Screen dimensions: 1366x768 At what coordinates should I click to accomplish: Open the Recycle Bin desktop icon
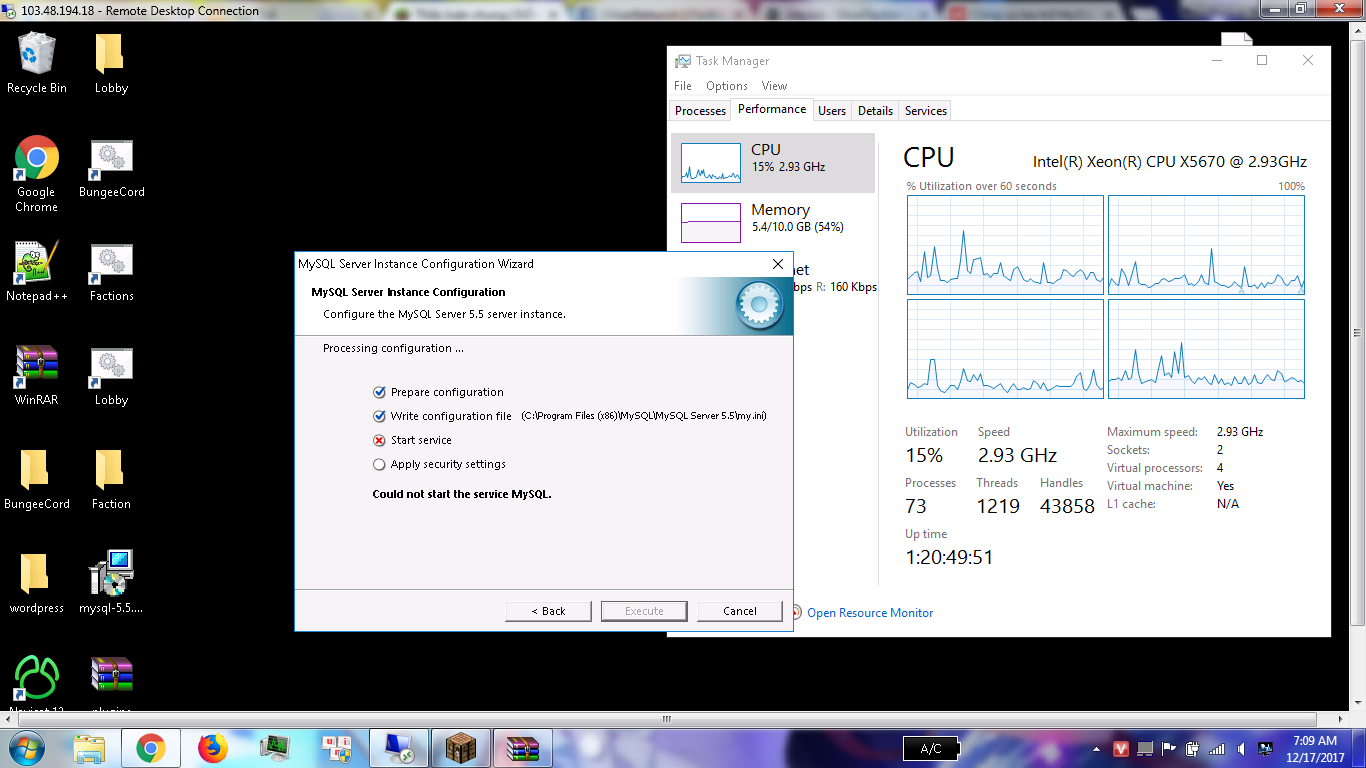(37, 62)
